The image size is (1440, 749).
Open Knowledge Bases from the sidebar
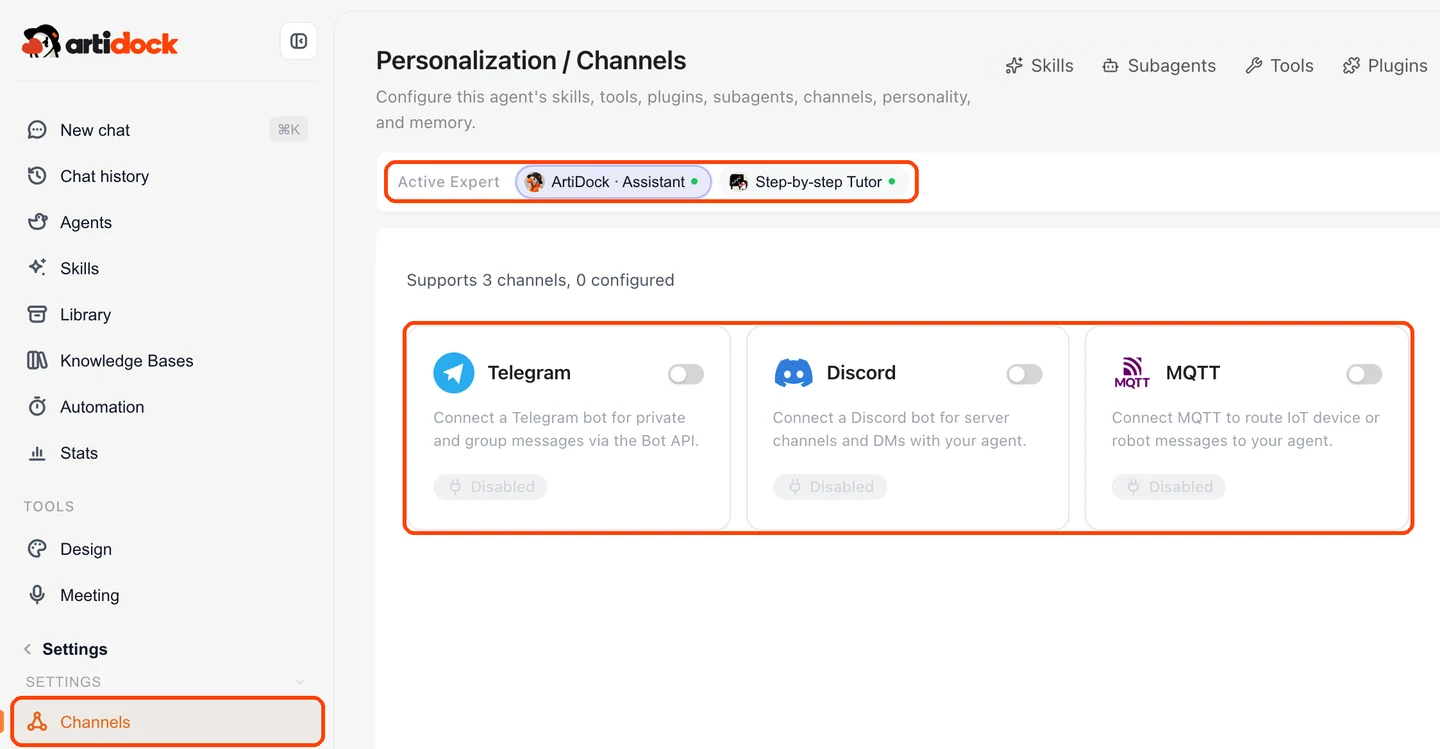point(167,360)
